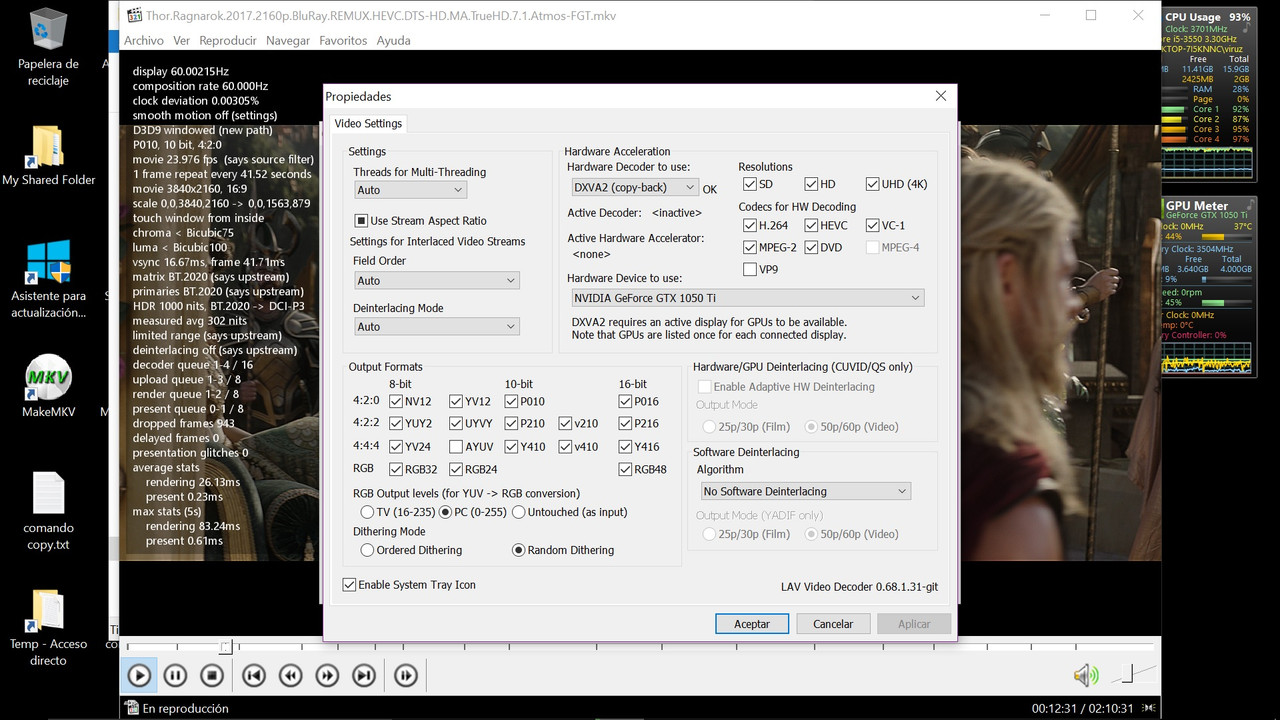Click the frame step button
This screenshot has height=720, width=1280.
(x=405, y=676)
